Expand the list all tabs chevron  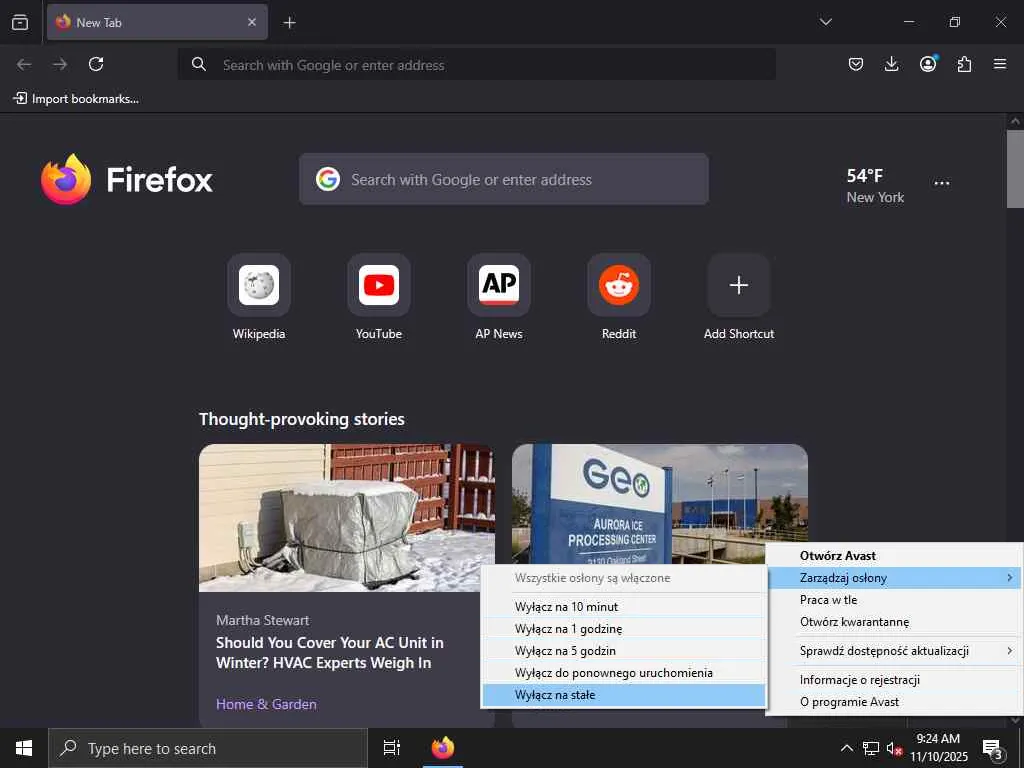coord(825,22)
